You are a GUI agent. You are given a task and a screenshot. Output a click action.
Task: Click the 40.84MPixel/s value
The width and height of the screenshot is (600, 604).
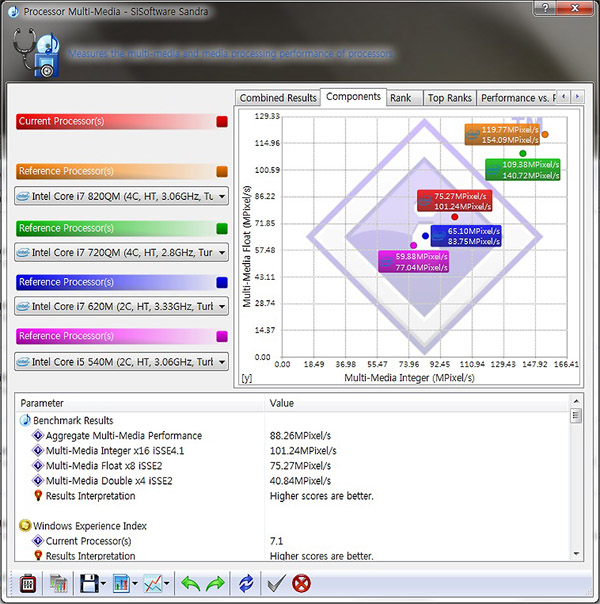[300, 481]
